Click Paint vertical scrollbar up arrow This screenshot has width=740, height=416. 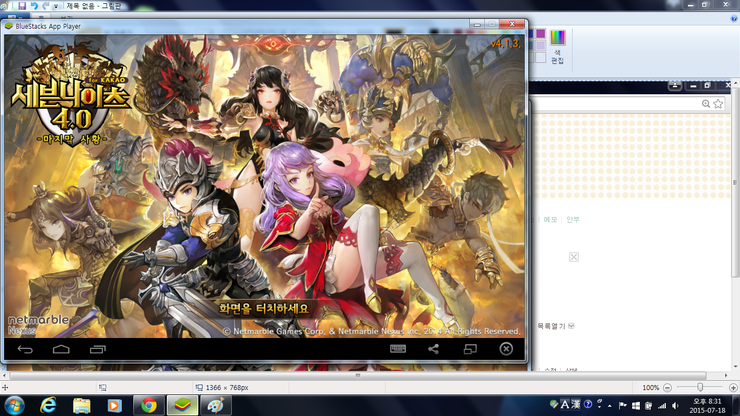click(x=735, y=83)
